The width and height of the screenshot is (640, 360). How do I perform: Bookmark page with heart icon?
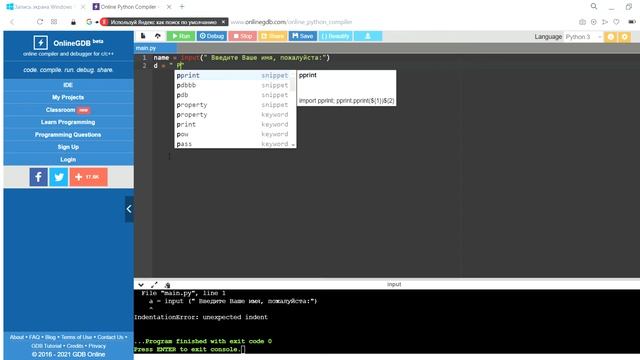tap(616, 22)
